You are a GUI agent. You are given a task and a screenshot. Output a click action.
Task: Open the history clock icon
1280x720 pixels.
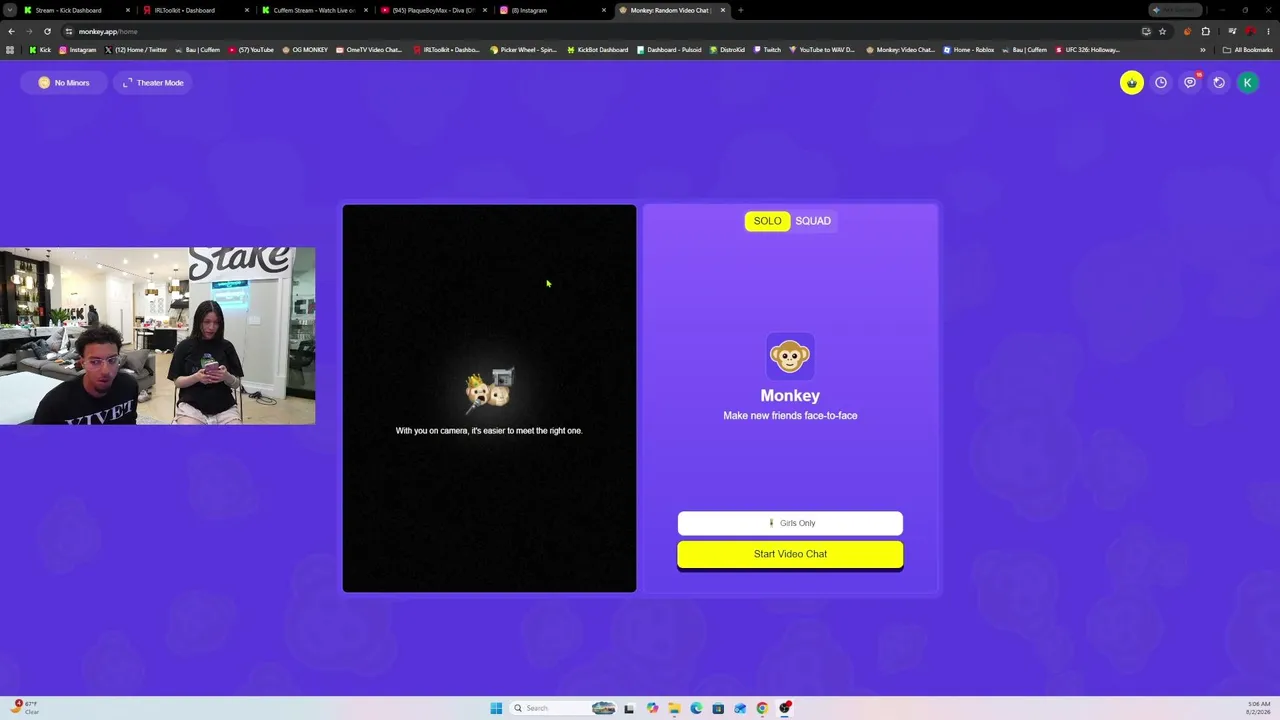[x=1161, y=83]
